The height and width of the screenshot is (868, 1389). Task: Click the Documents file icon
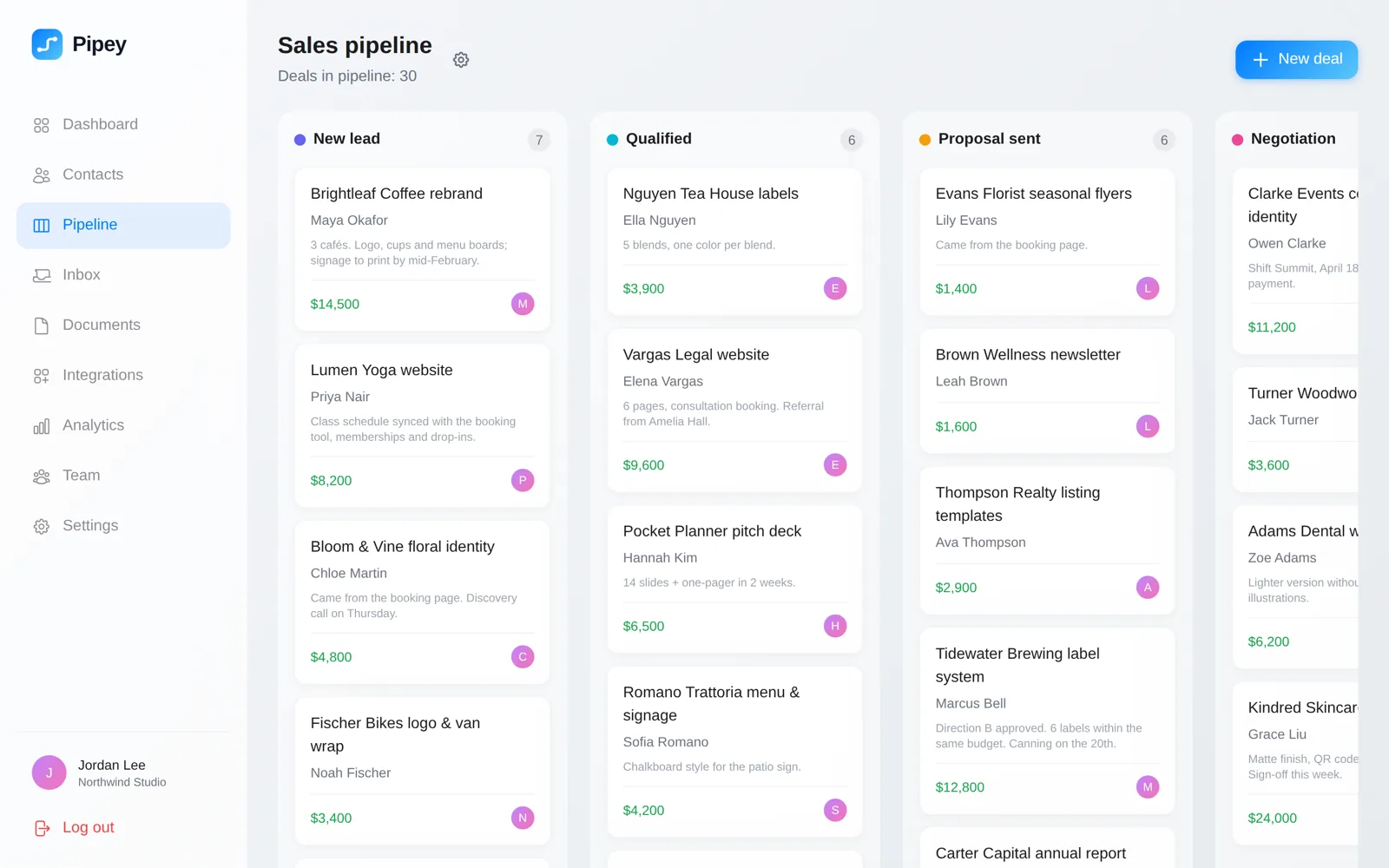[41, 325]
